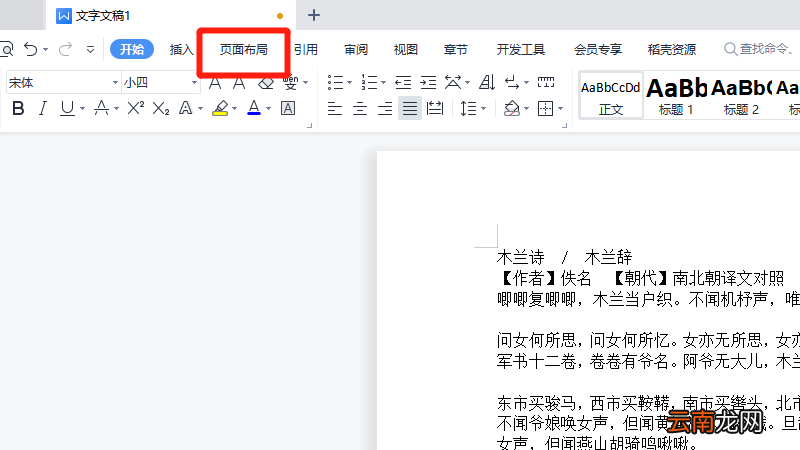The height and width of the screenshot is (450, 800).
Task: Increase paragraph indent
Action: (x=428, y=83)
